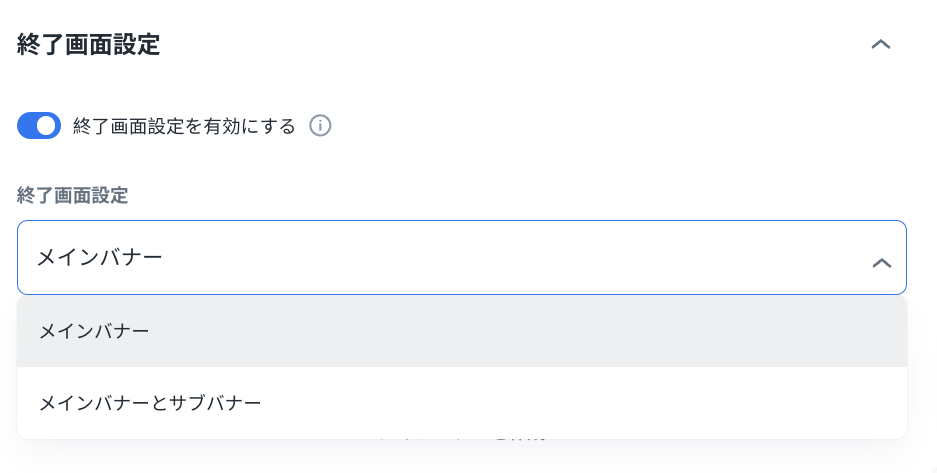Collapse the 終了画面設定 section with the top chevron

tap(880, 45)
